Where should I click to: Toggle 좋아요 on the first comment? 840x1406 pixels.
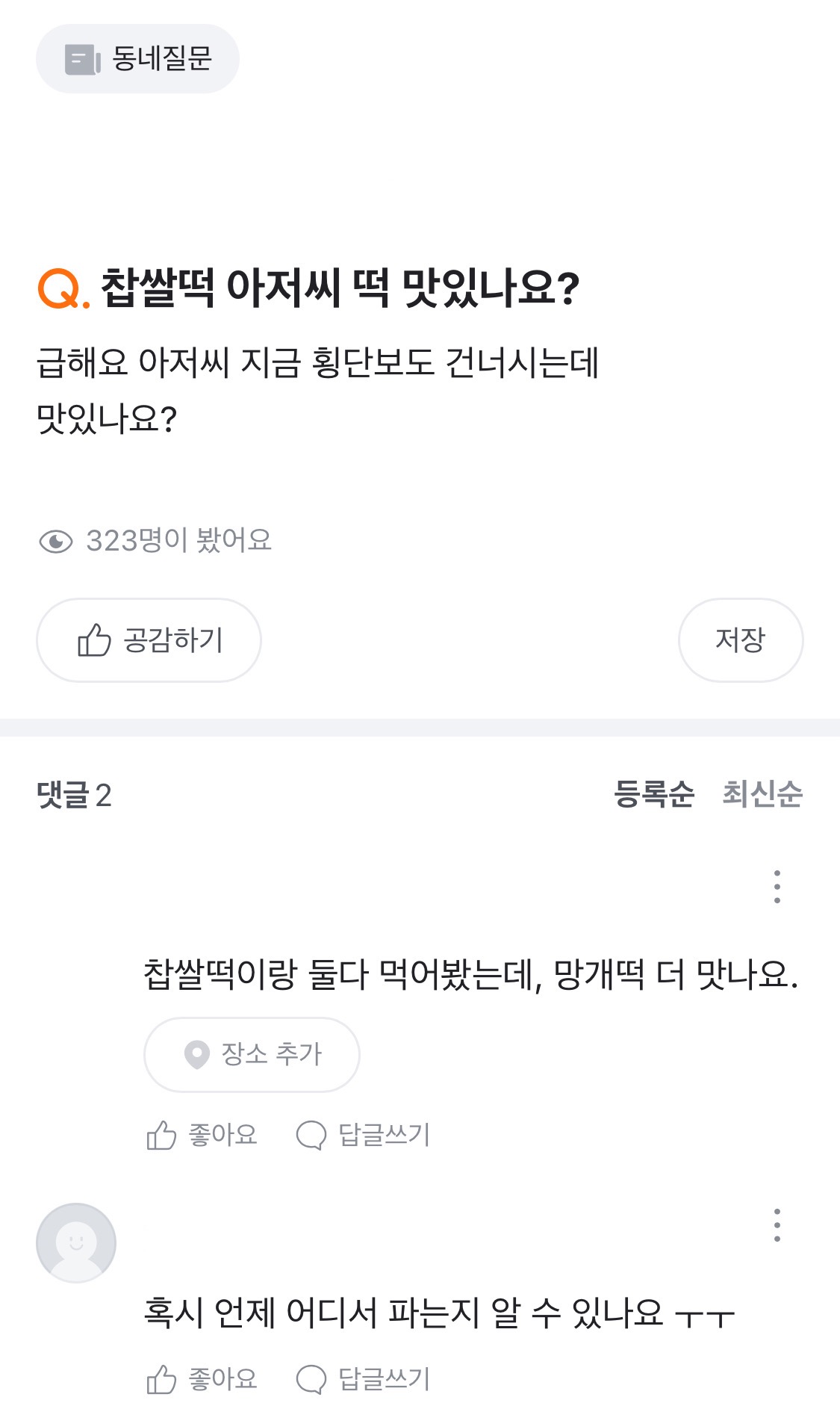pos(223,1135)
